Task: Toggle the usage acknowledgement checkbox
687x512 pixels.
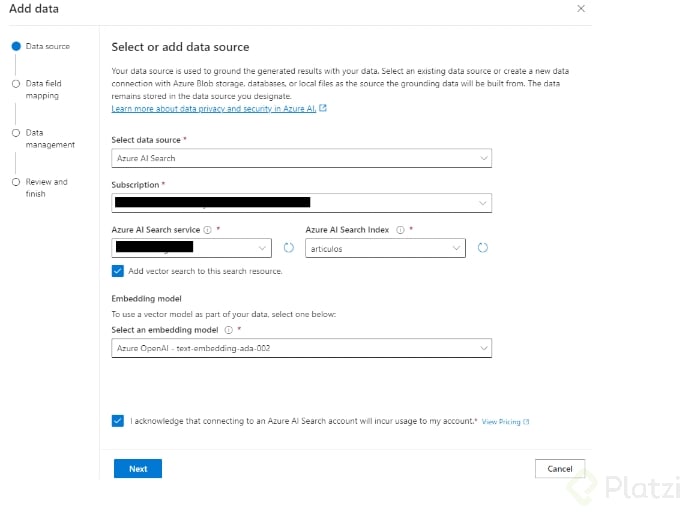Action: tap(118, 421)
